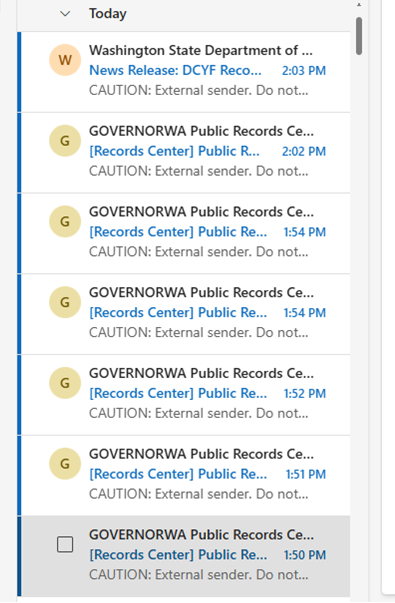Click the GOVERNORWA sender name on the 1:51 PM email
Screen dimensions: 395x603
click(x=202, y=454)
